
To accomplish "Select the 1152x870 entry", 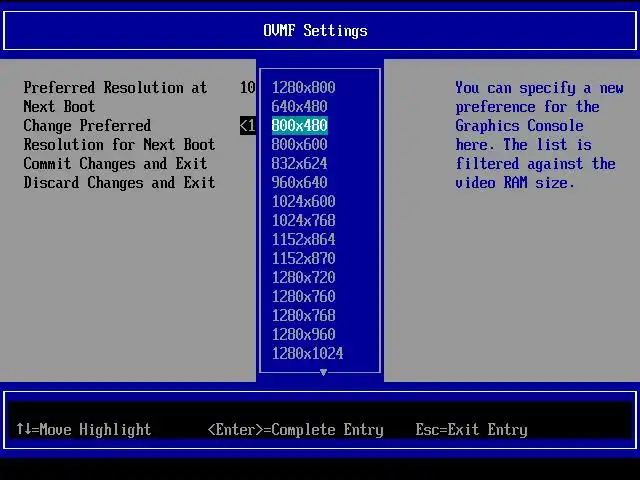I will (303, 258).
